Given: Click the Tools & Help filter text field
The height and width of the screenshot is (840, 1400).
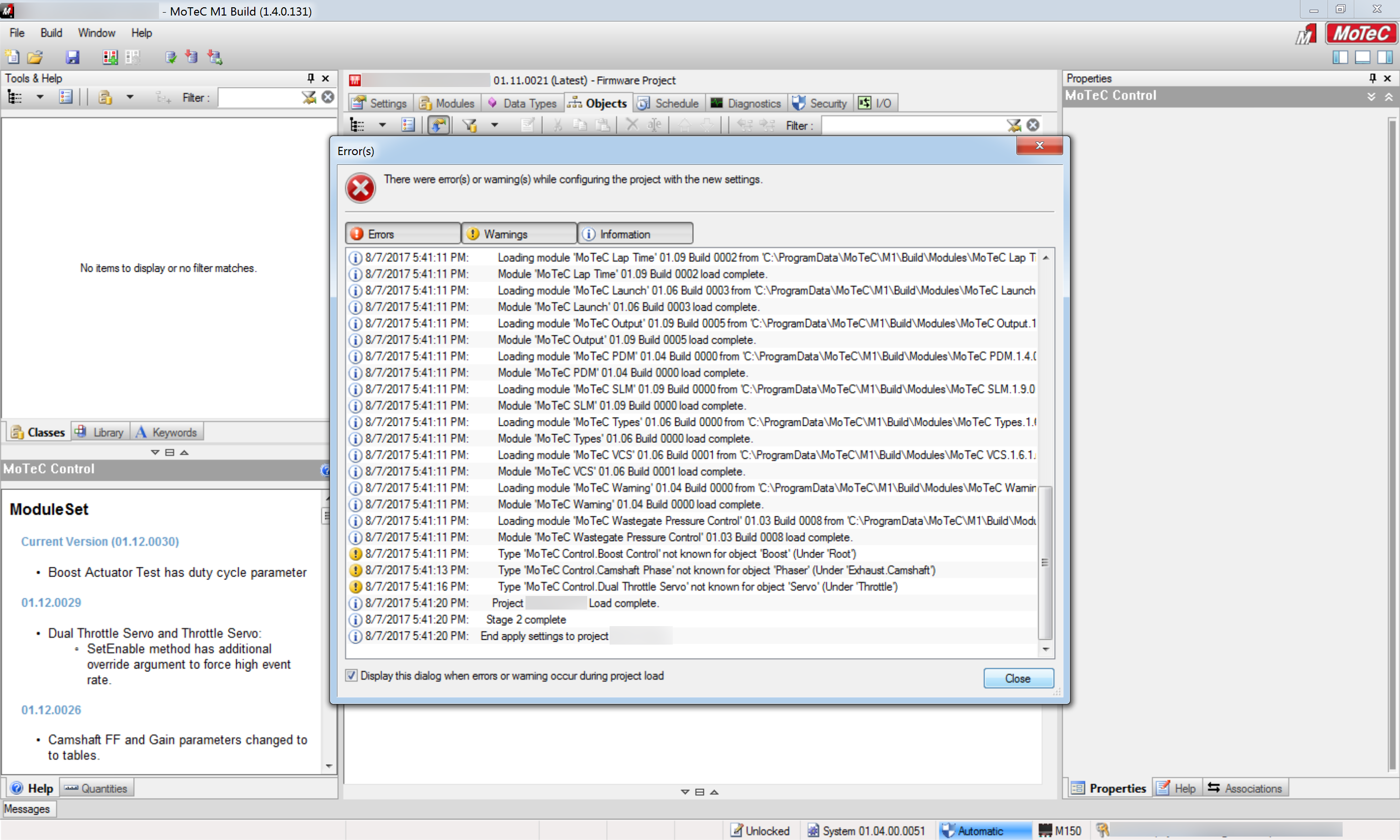Looking at the screenshot, I should 259,97.
